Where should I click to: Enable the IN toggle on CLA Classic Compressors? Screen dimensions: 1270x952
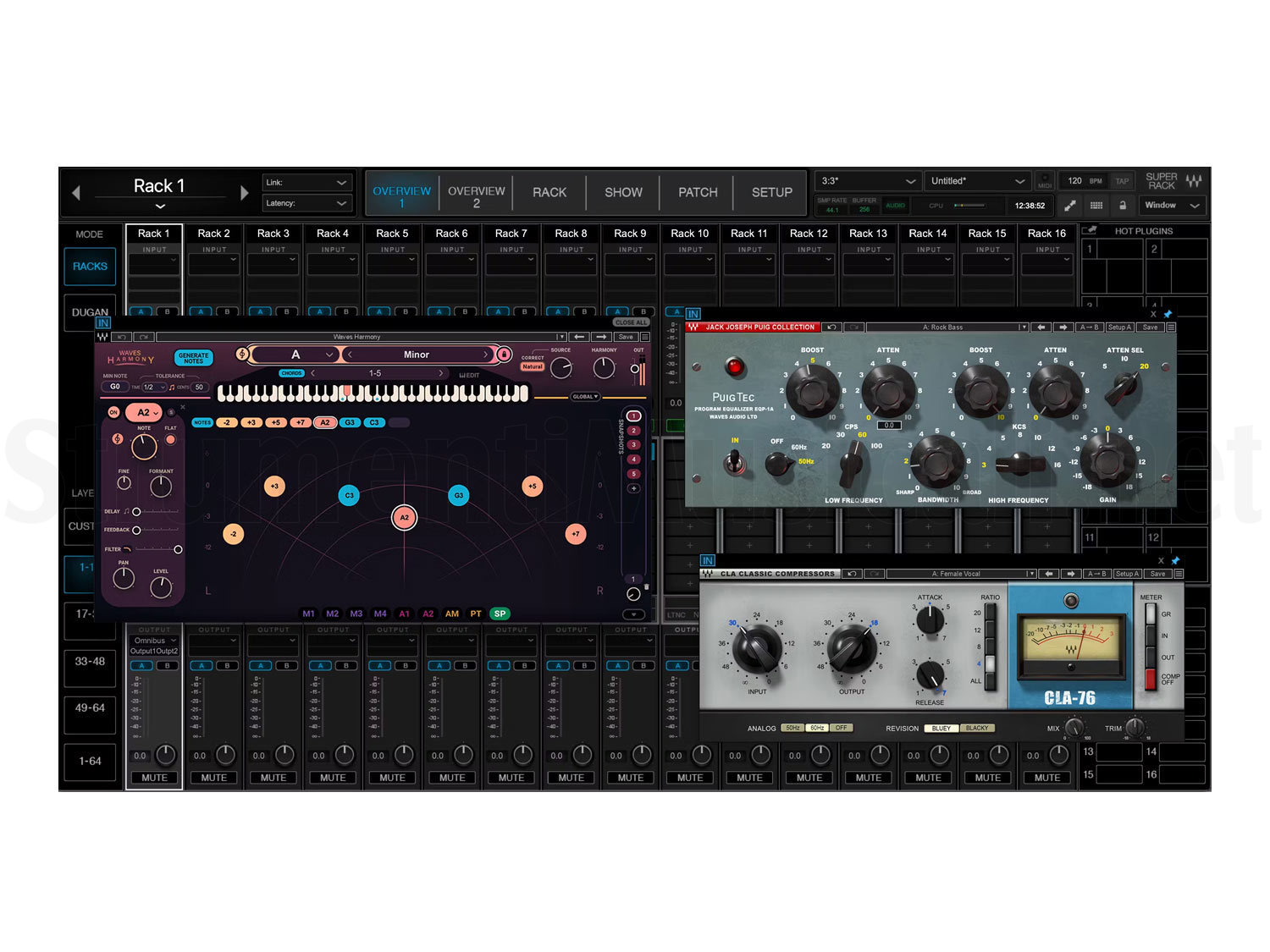pos(707,561)
